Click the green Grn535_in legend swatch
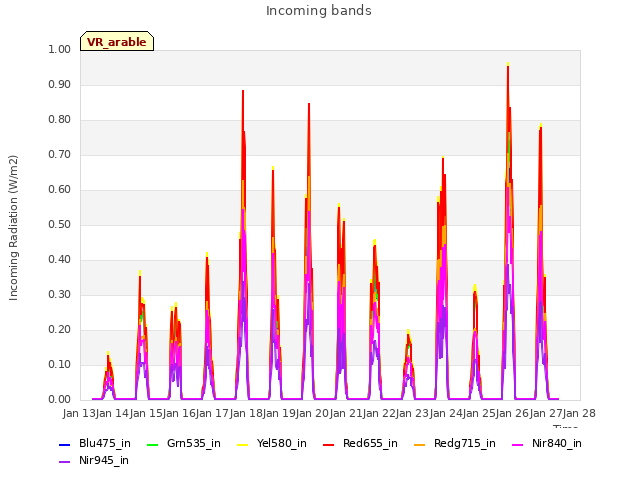640x480 pixels. pos(152,444)
